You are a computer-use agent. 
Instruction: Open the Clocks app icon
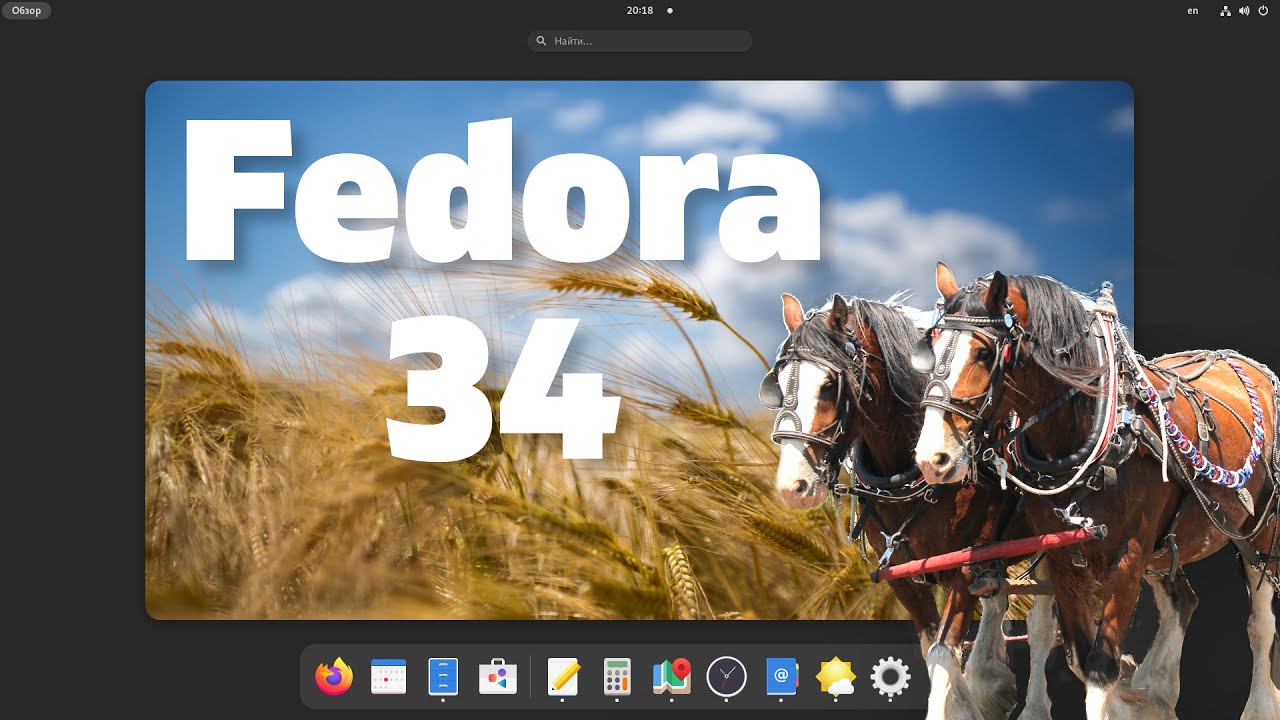pyautogui.click(x=727, y=677)
